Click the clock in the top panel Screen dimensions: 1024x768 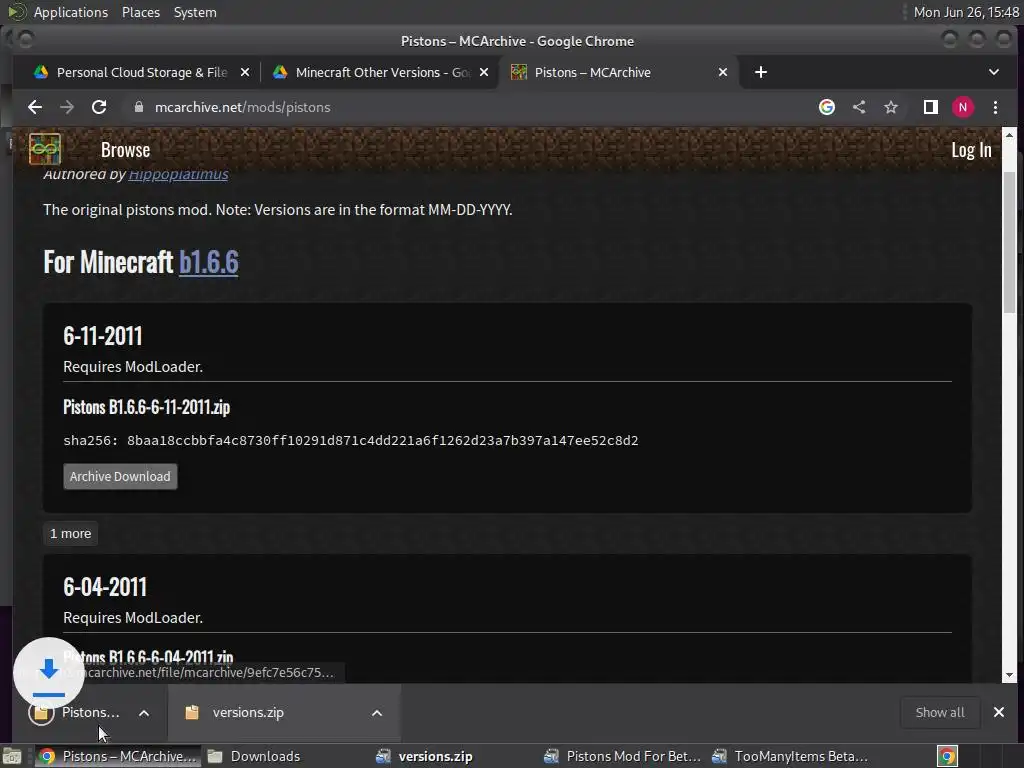tap(966, 12)
